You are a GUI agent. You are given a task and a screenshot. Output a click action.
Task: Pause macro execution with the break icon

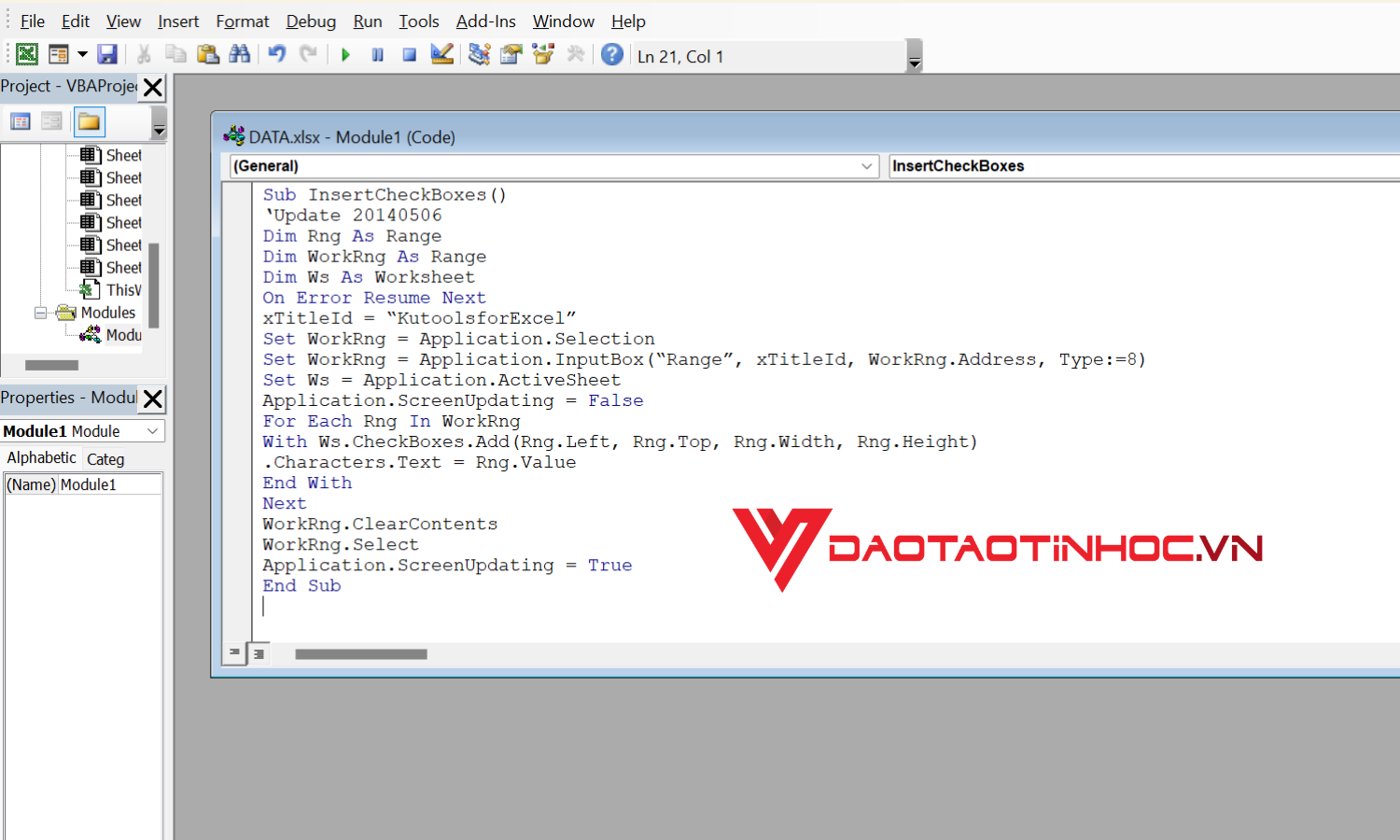click(377, 54)
